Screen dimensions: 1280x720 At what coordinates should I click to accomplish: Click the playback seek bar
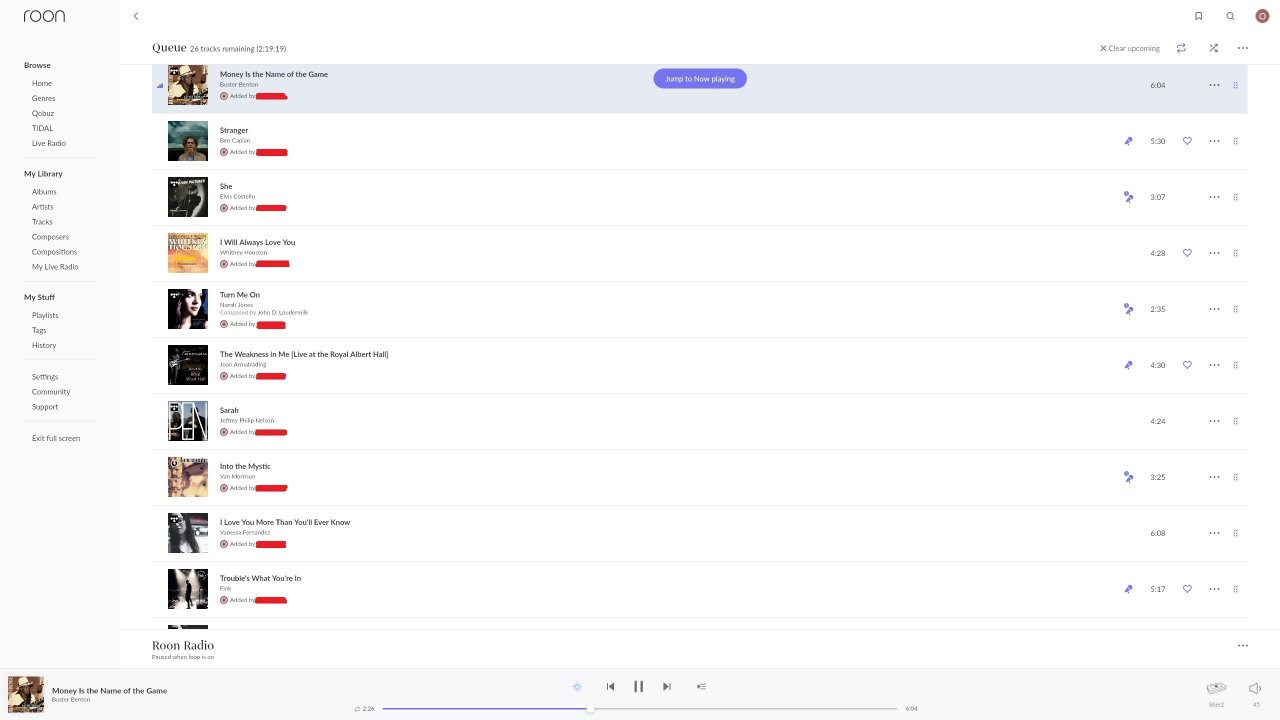pyautogui.click(x=640, y=709)
